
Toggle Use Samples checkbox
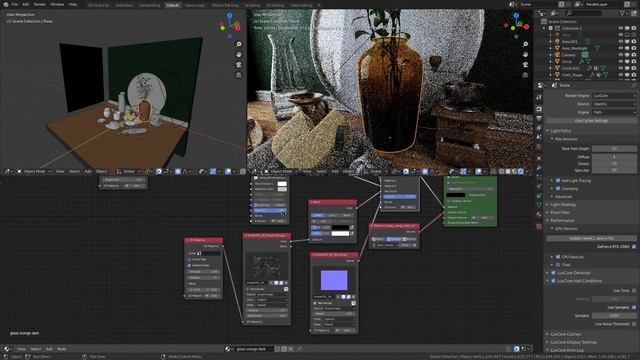coord(634,307)
